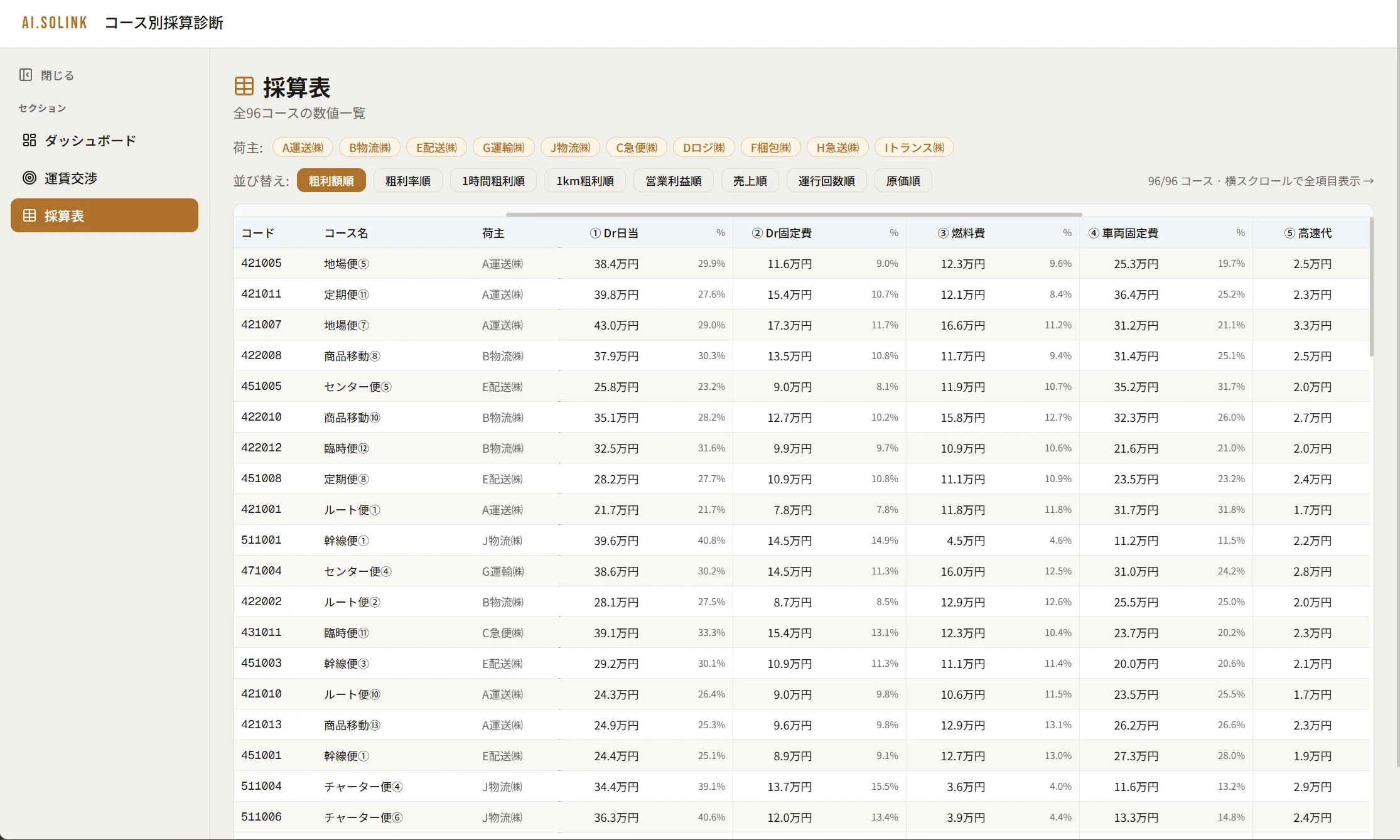The height and width of the screenshot is (840, 1400).
Task: Sort by 原価順
Action: coord(903,181)
